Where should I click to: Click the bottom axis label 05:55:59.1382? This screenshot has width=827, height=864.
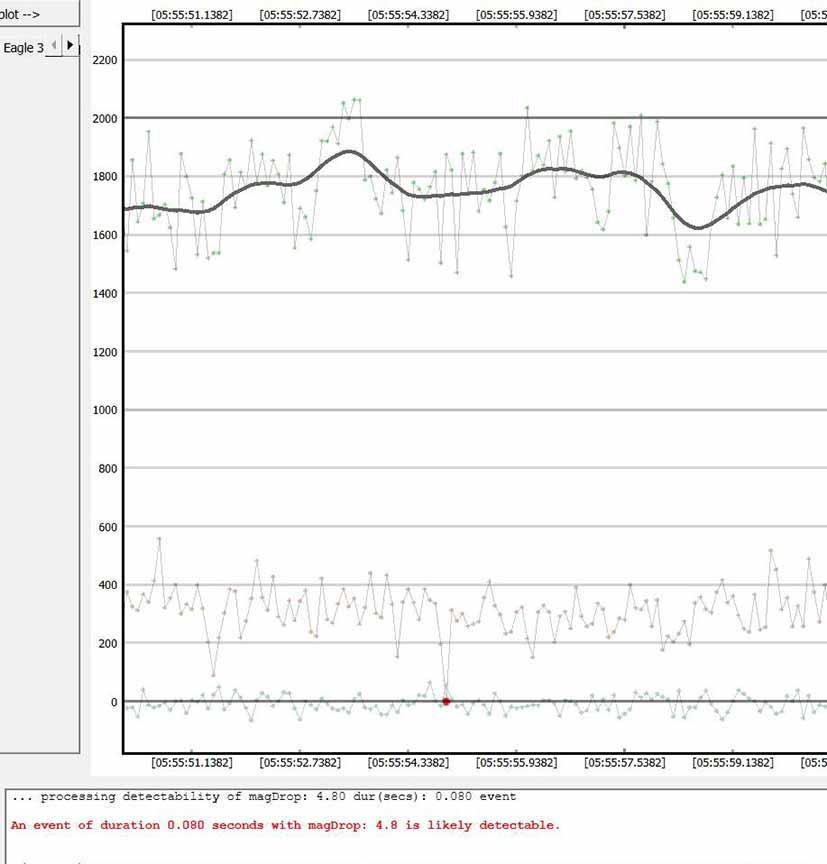pos(732,762)
